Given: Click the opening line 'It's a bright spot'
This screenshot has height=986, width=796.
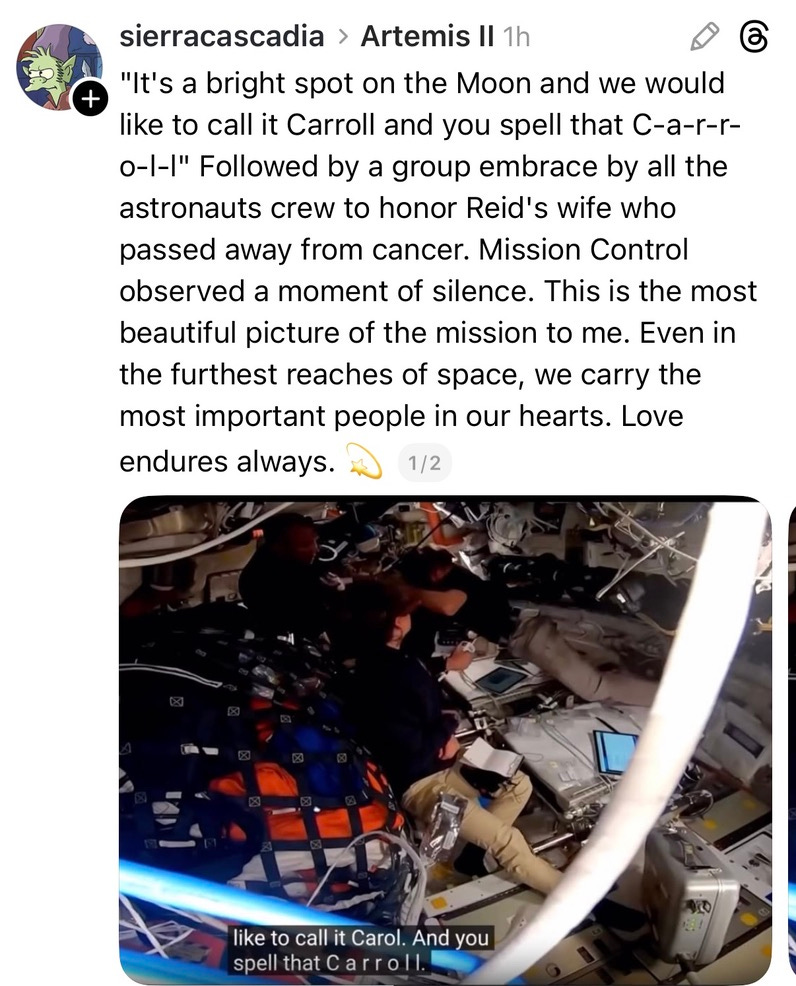Looking at the screenshot, I should (242, 84).
